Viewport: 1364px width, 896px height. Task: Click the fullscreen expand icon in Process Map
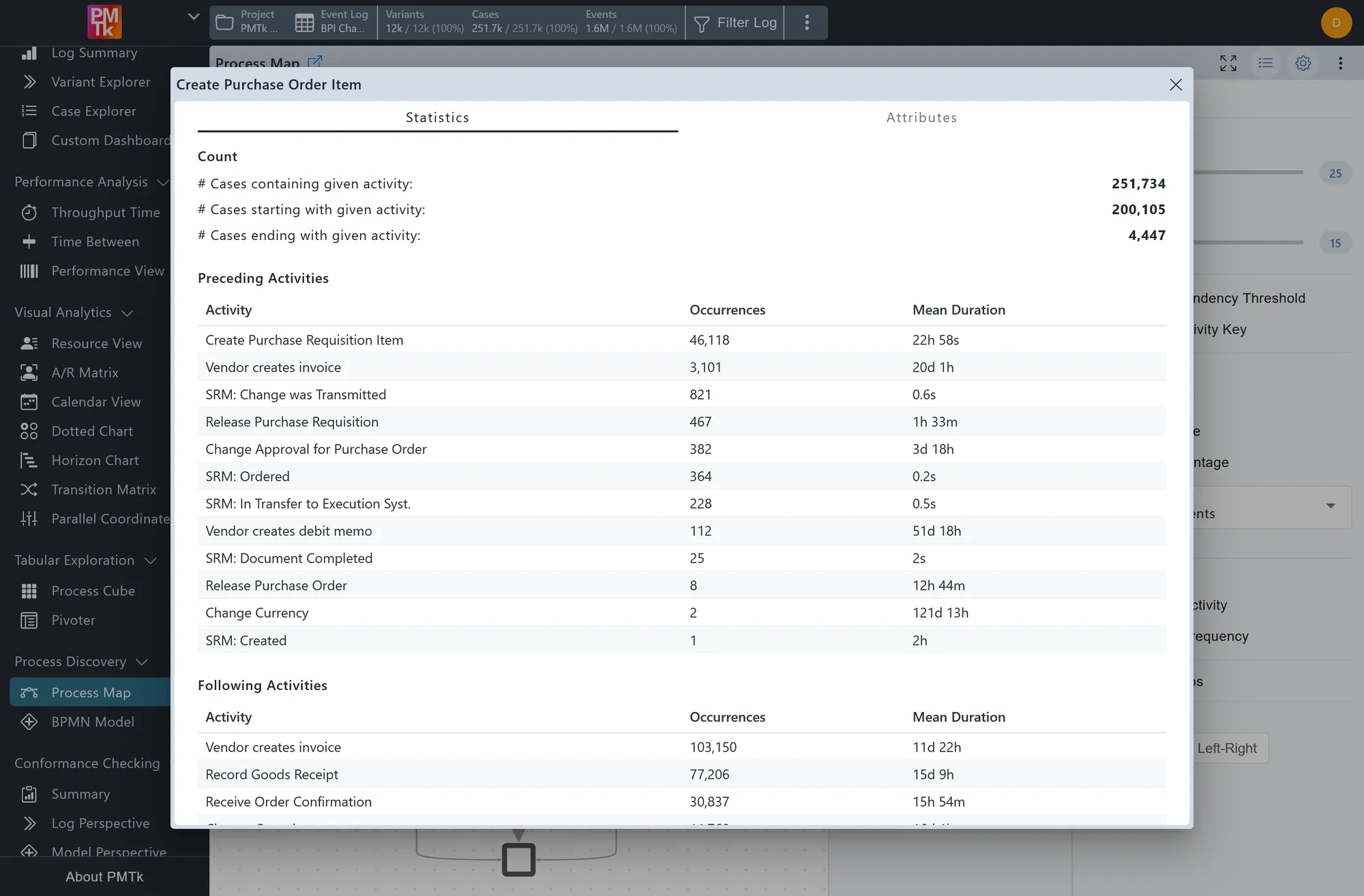click(x=1228, y=63)
